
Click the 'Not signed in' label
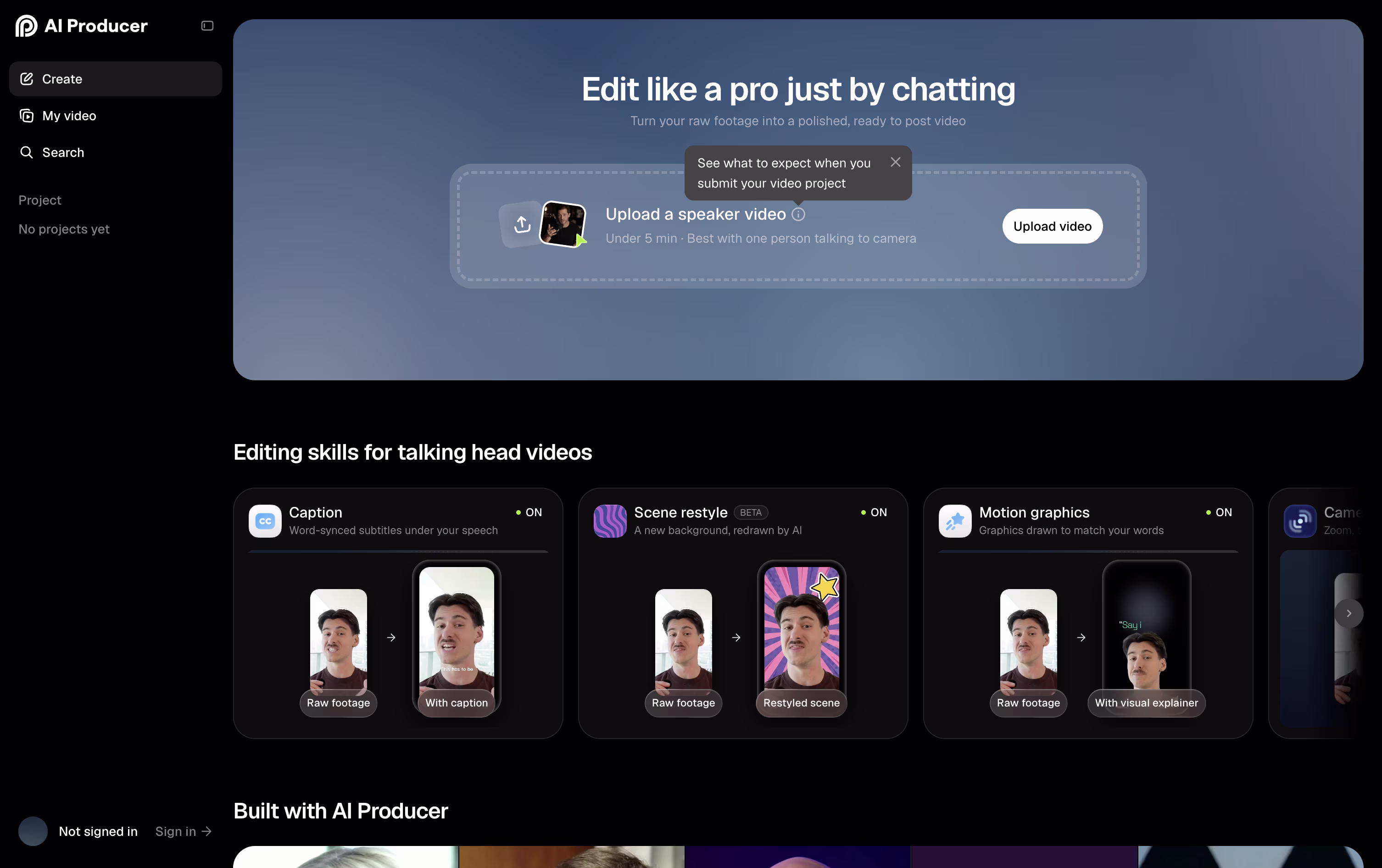(98, 831)
